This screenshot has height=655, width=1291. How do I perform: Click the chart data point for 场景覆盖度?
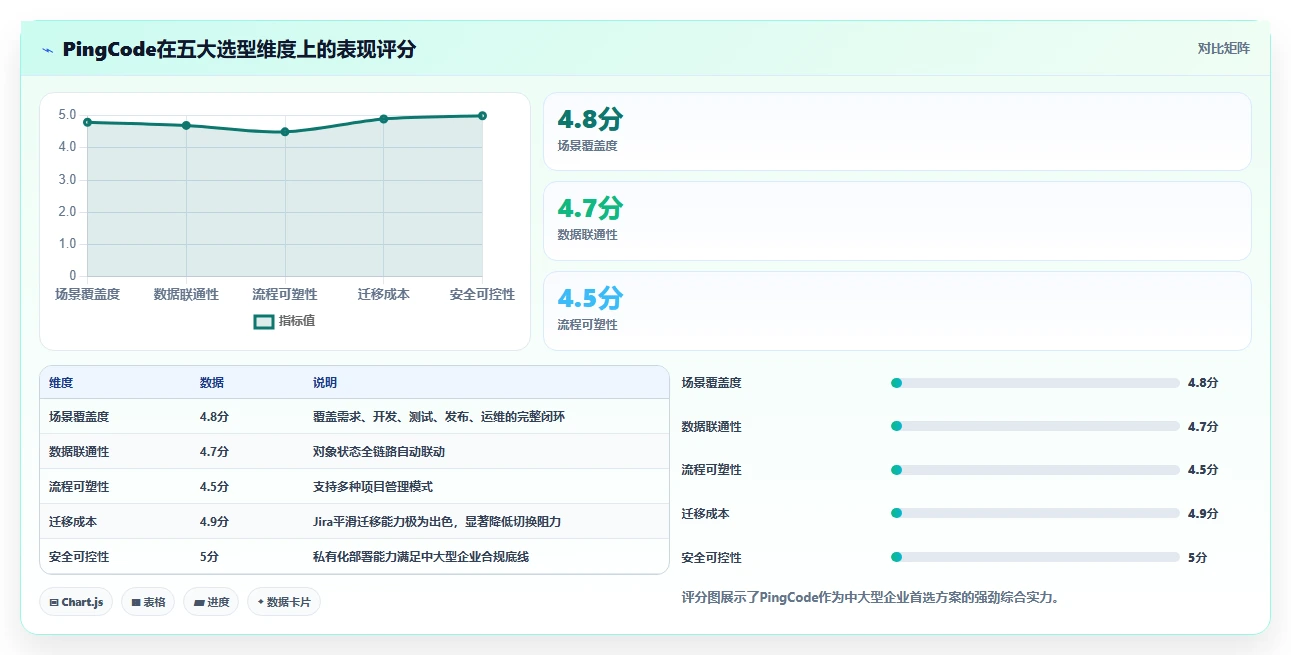click(x=88, y=122)
